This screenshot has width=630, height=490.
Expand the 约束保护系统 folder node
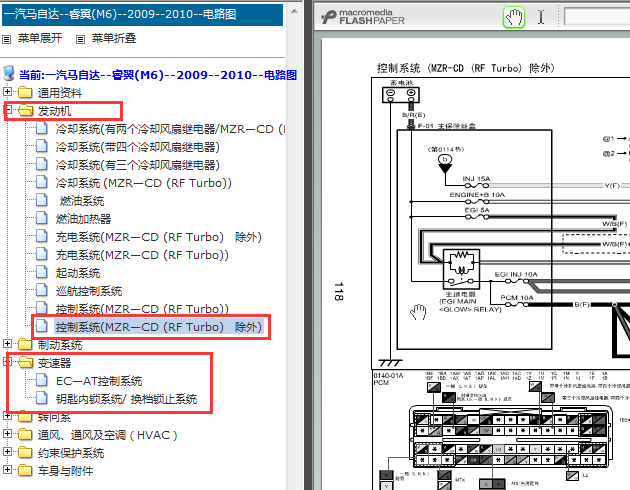[7, 451]
